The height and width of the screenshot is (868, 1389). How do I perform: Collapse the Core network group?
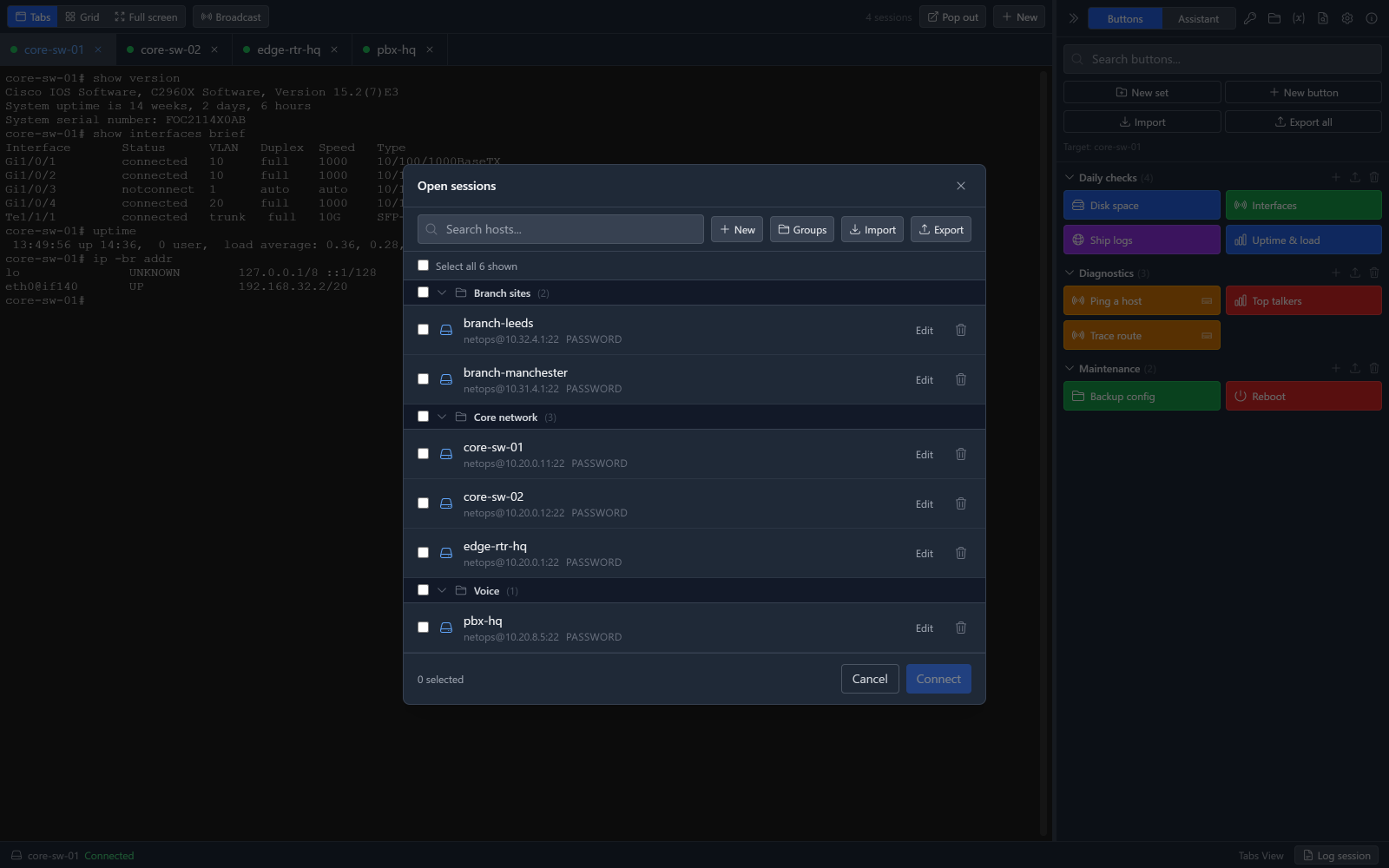442,417
